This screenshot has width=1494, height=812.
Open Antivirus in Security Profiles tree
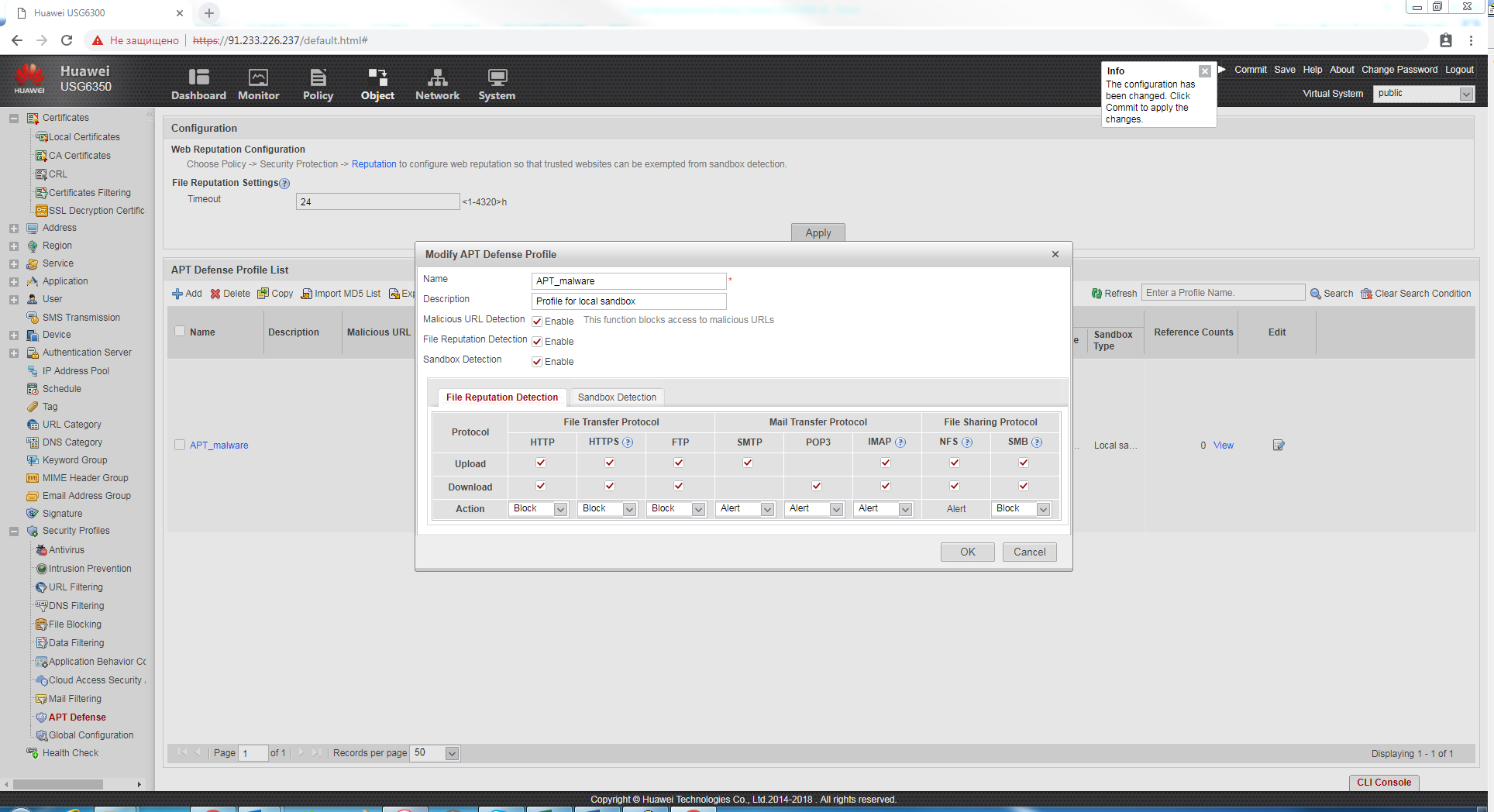pos(67,550)
